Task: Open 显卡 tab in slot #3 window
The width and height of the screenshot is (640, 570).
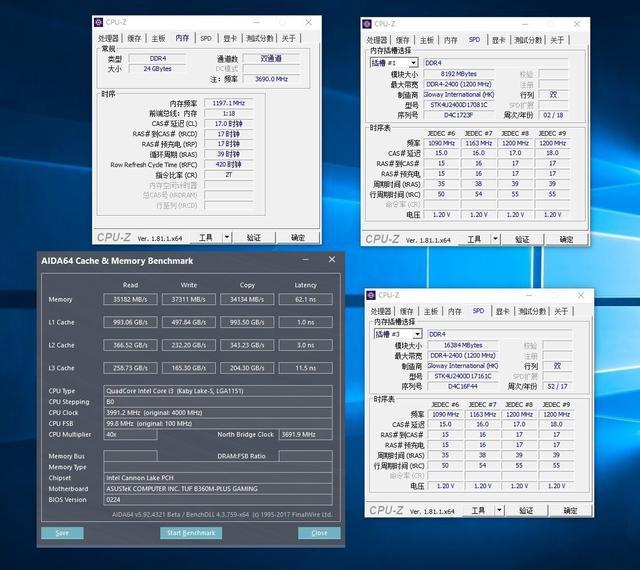Action: click(502, 311)
